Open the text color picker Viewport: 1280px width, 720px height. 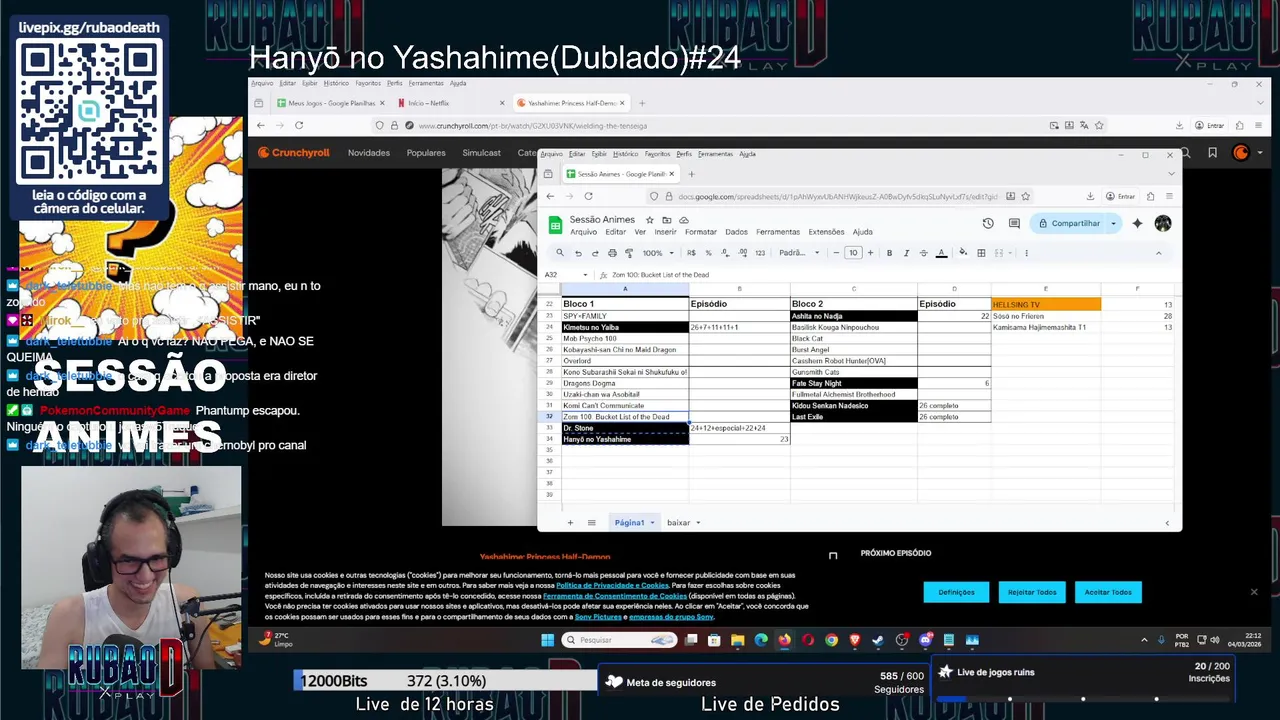pyautogui.click(x=941, y=253)
